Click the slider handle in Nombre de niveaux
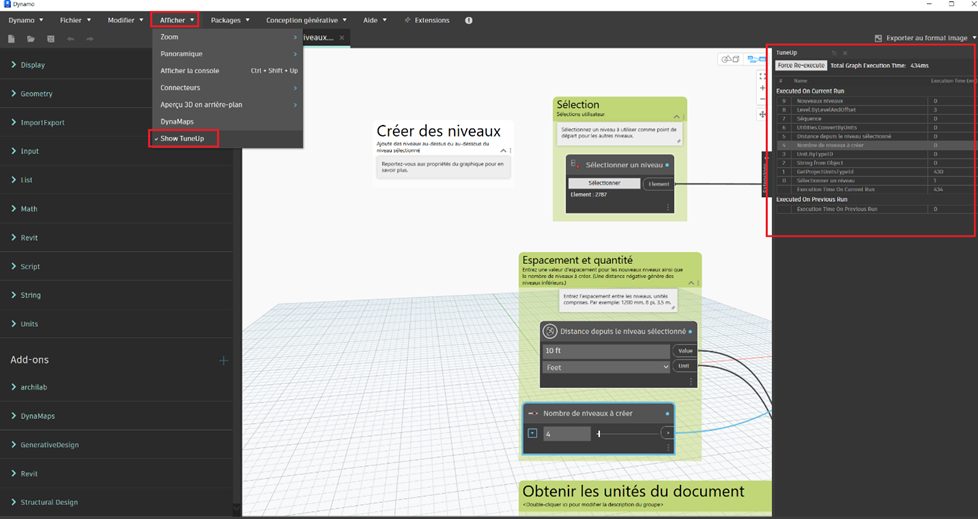Image resolution: width=978 pixels, height=519 pixels. tap(598, 433)
